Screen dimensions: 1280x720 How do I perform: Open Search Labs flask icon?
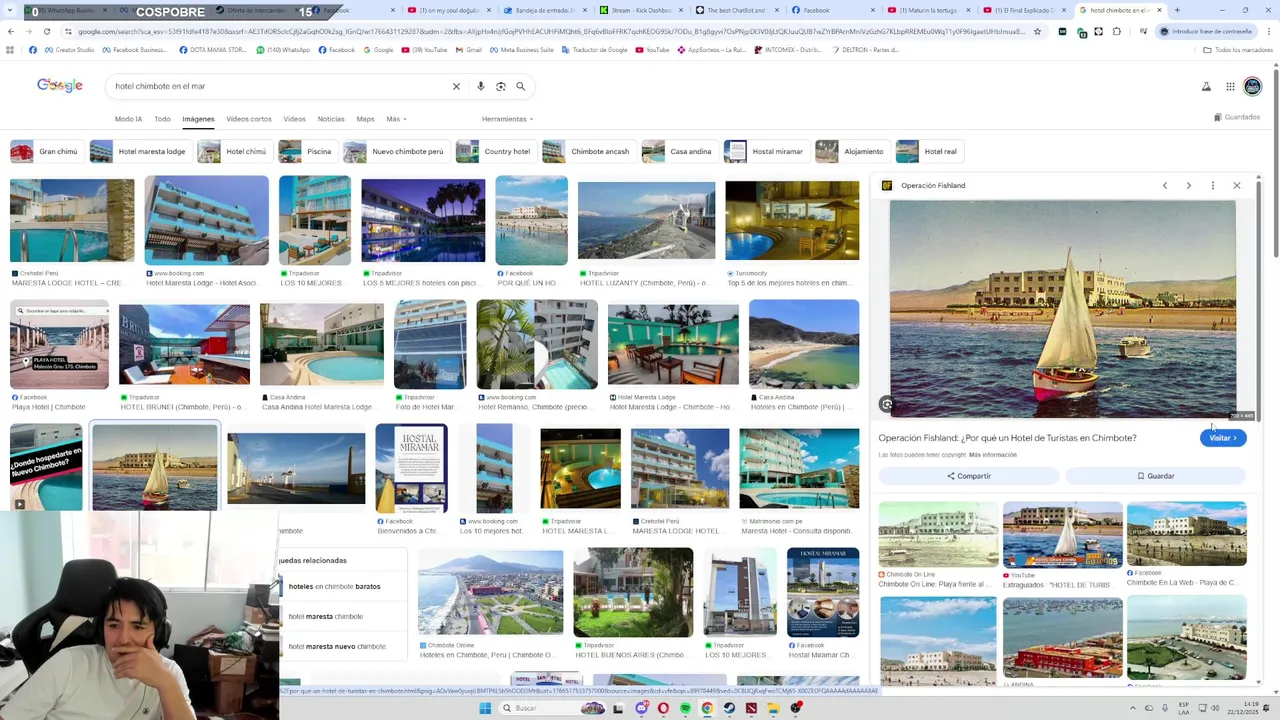(1207, 86)
